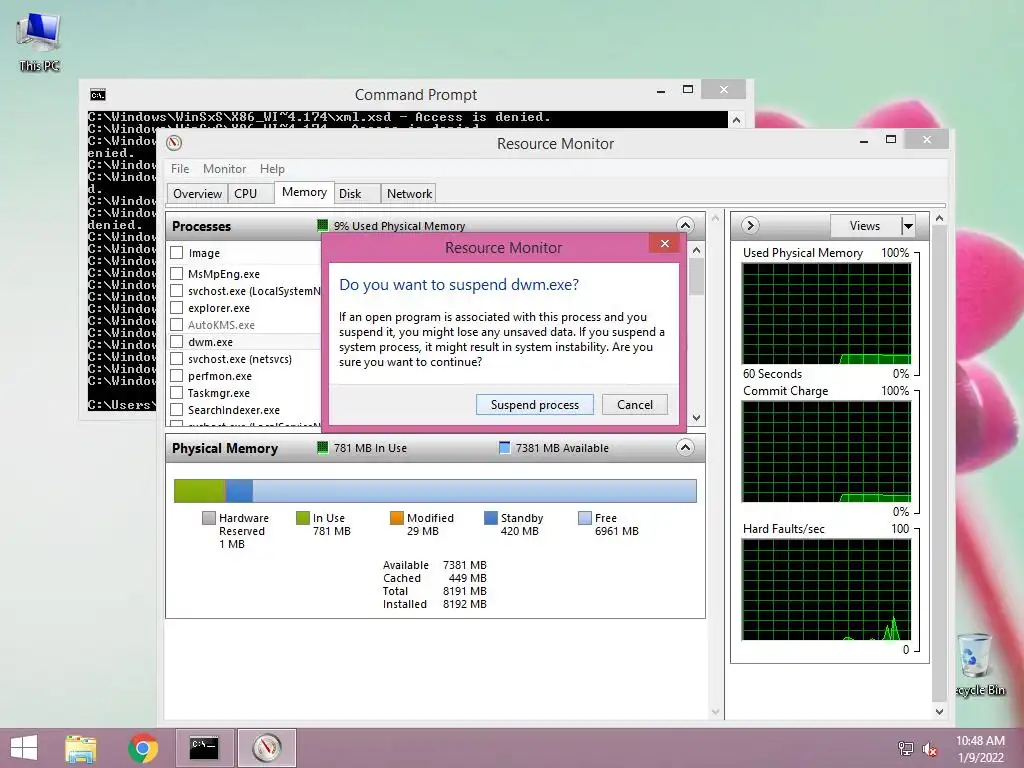Close the suspend dwm.exe dialog
The height and width of the screenshot is (768, 1024).
[665, 244]
